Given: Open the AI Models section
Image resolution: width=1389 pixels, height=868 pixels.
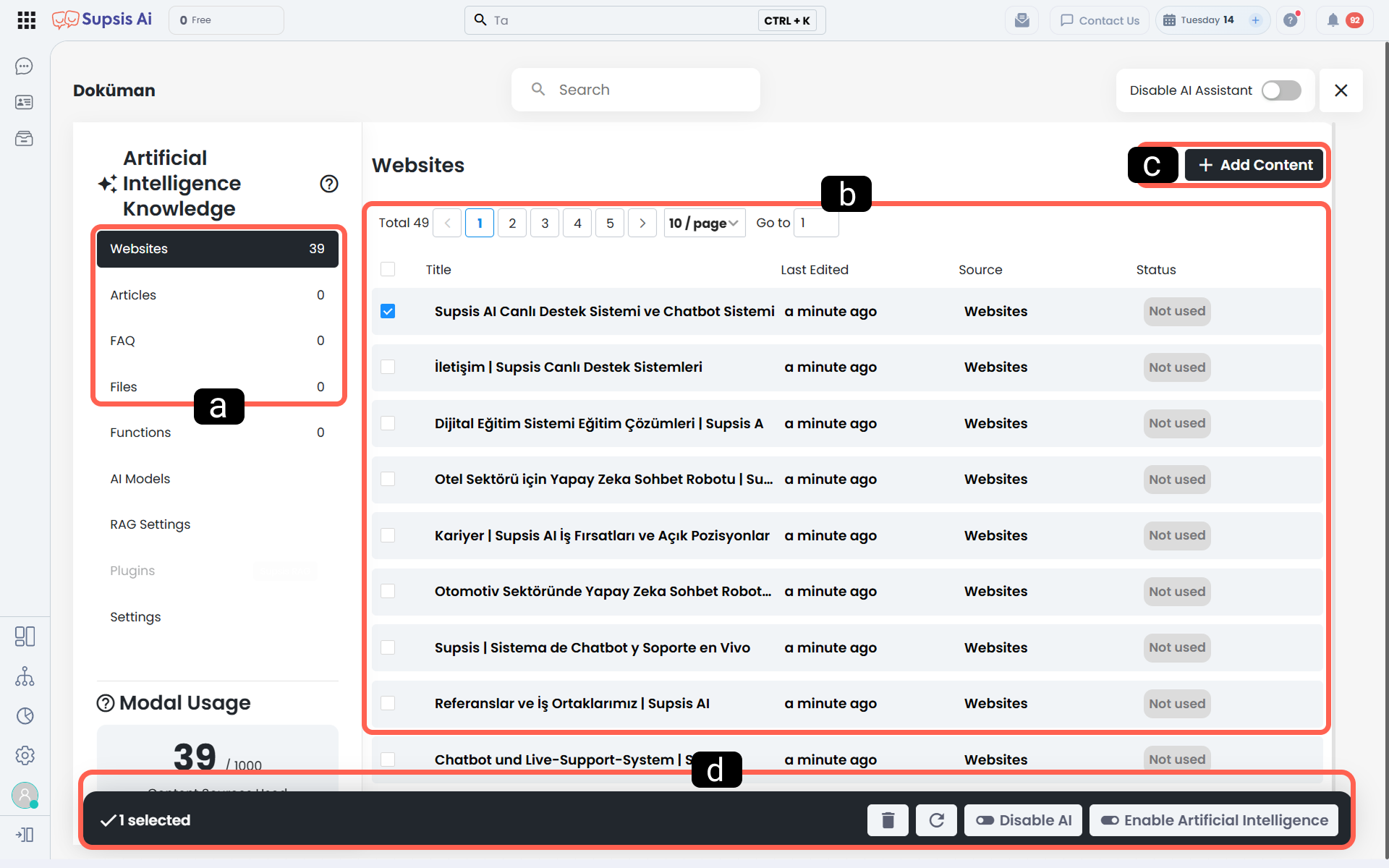Looking at the screenshot, I should coord(218,479).
